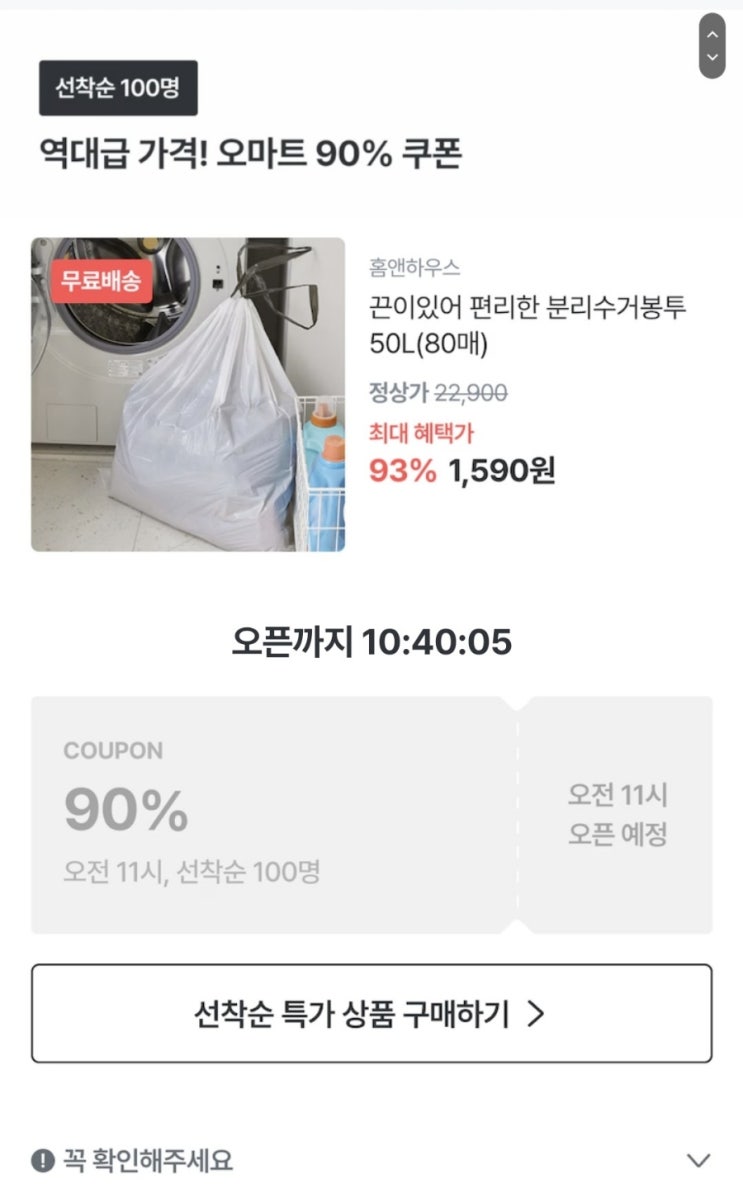The height and width of the screenshot is (1193, 743).
Task: Click the scroll down arrow icon
Action: [x=712, y=57]
